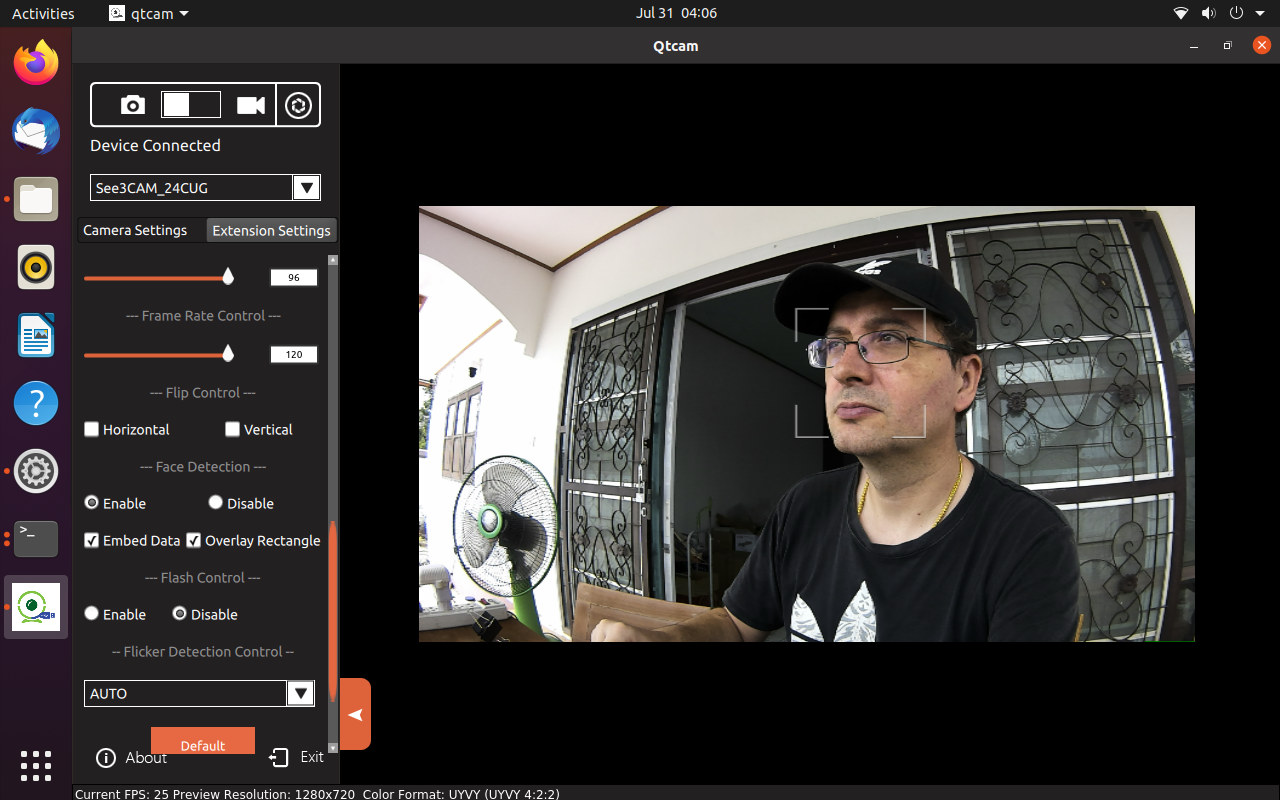The image size is (1280, 800).
Task: Click the Flicker Detection Control heading
Action: point(203,651)
